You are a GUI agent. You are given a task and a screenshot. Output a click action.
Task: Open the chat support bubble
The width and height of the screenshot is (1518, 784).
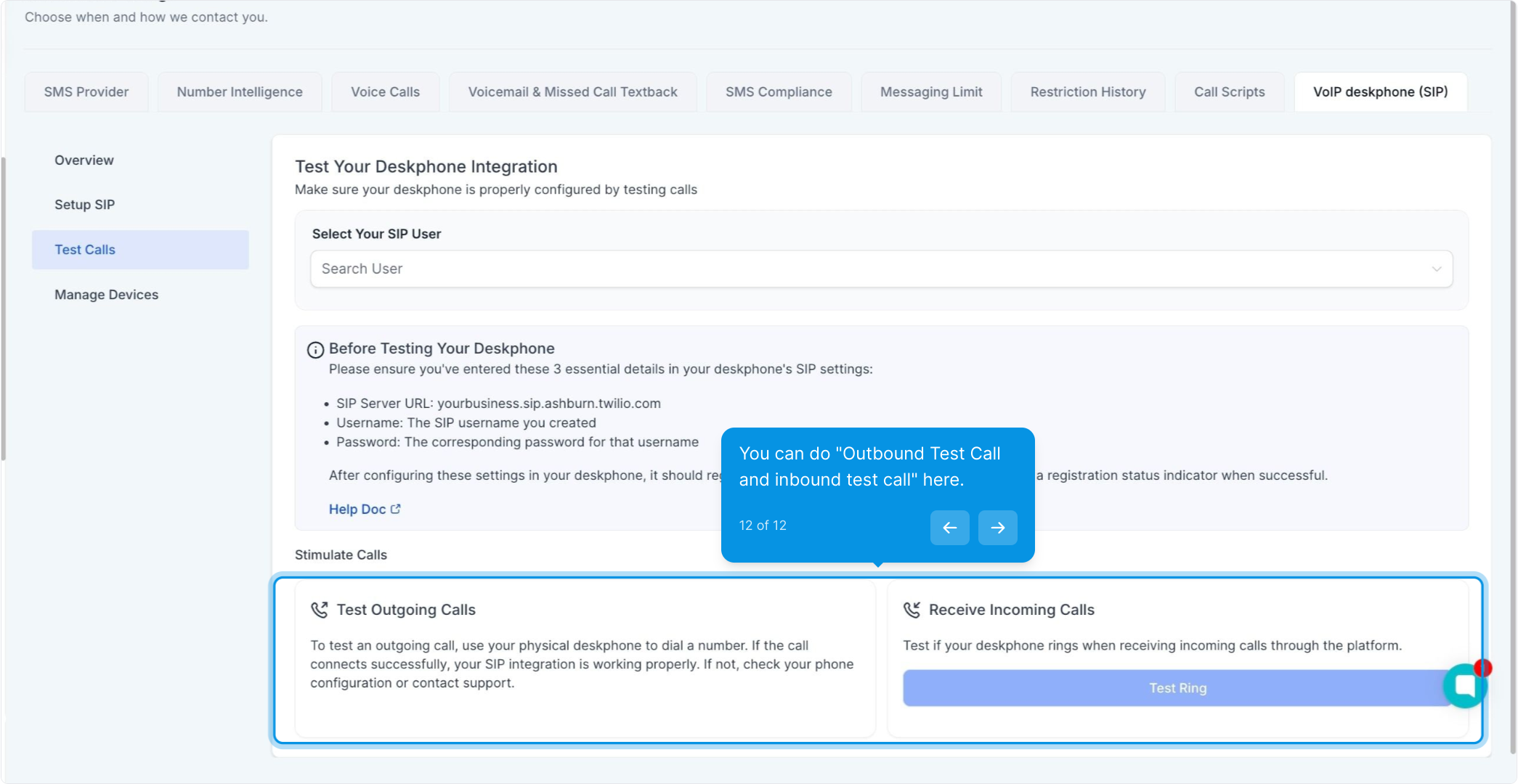pyautogui.click(x=1465, y=685)
